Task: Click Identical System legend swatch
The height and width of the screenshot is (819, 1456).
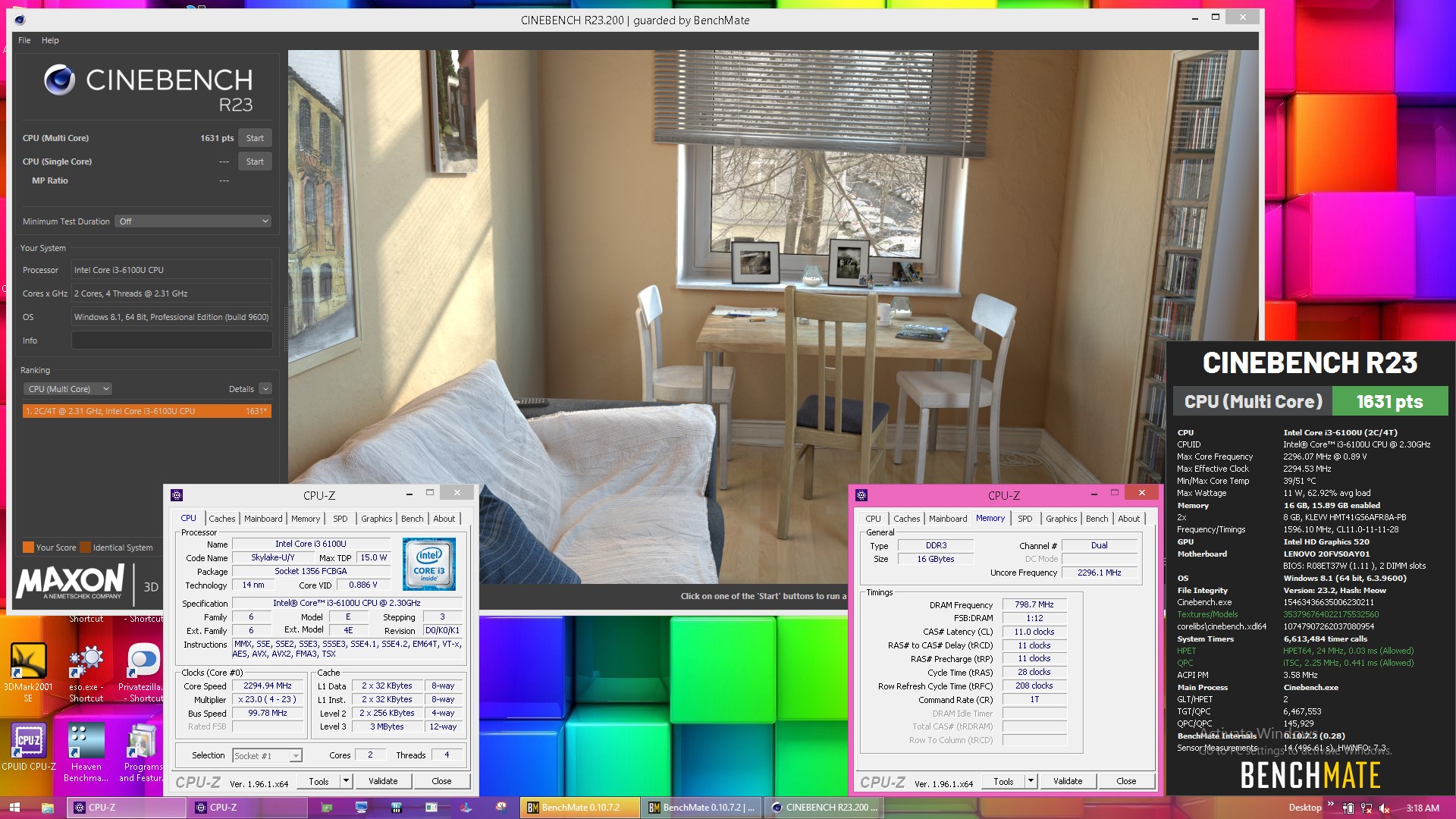Action: (86, 548)
